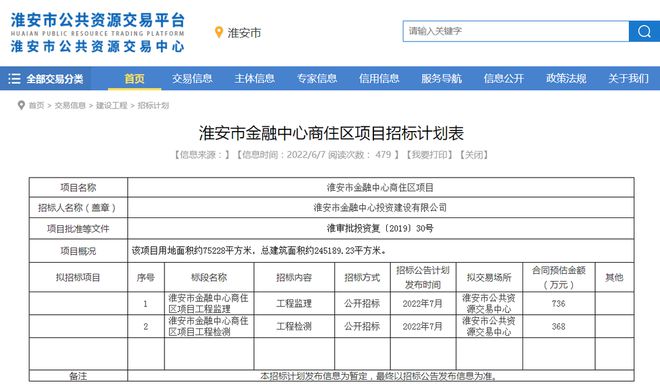Click the 拟交易场所 column header
The image size is (660, 392).
click(489, 277)
